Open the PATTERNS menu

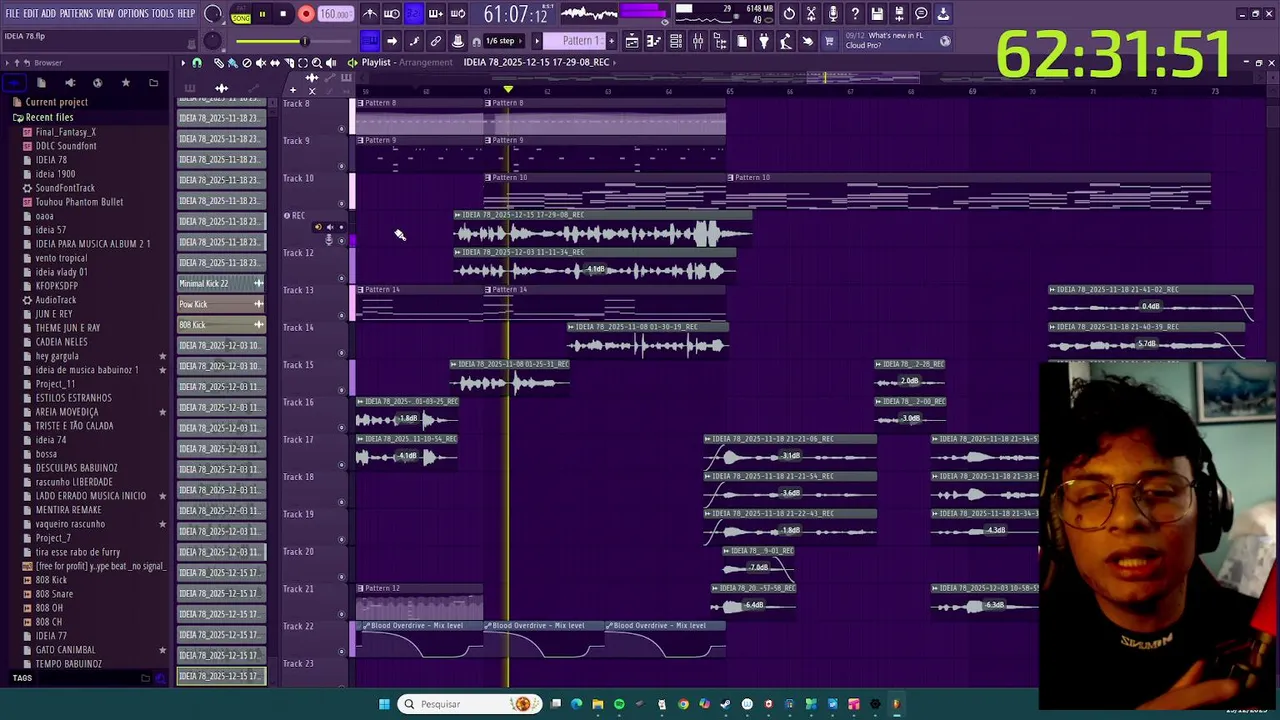point(76,14)
